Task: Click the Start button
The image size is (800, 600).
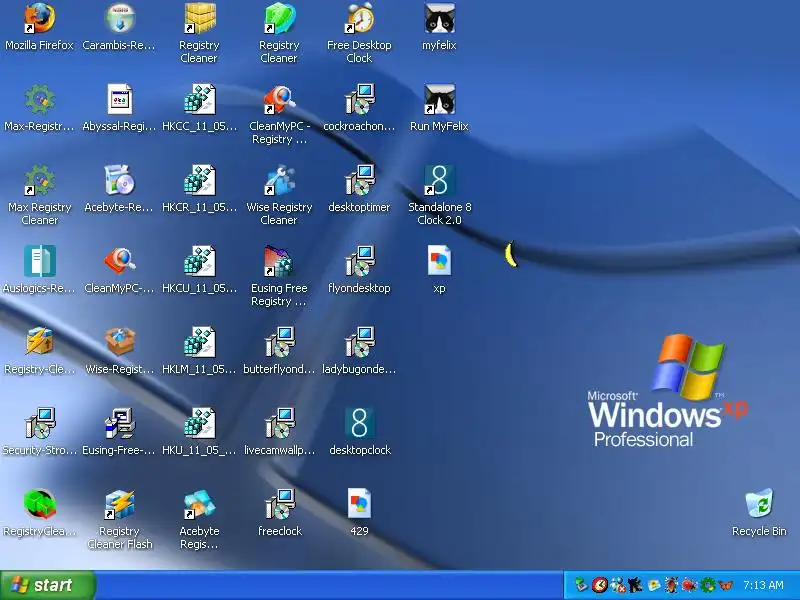Action: [47, 585]
